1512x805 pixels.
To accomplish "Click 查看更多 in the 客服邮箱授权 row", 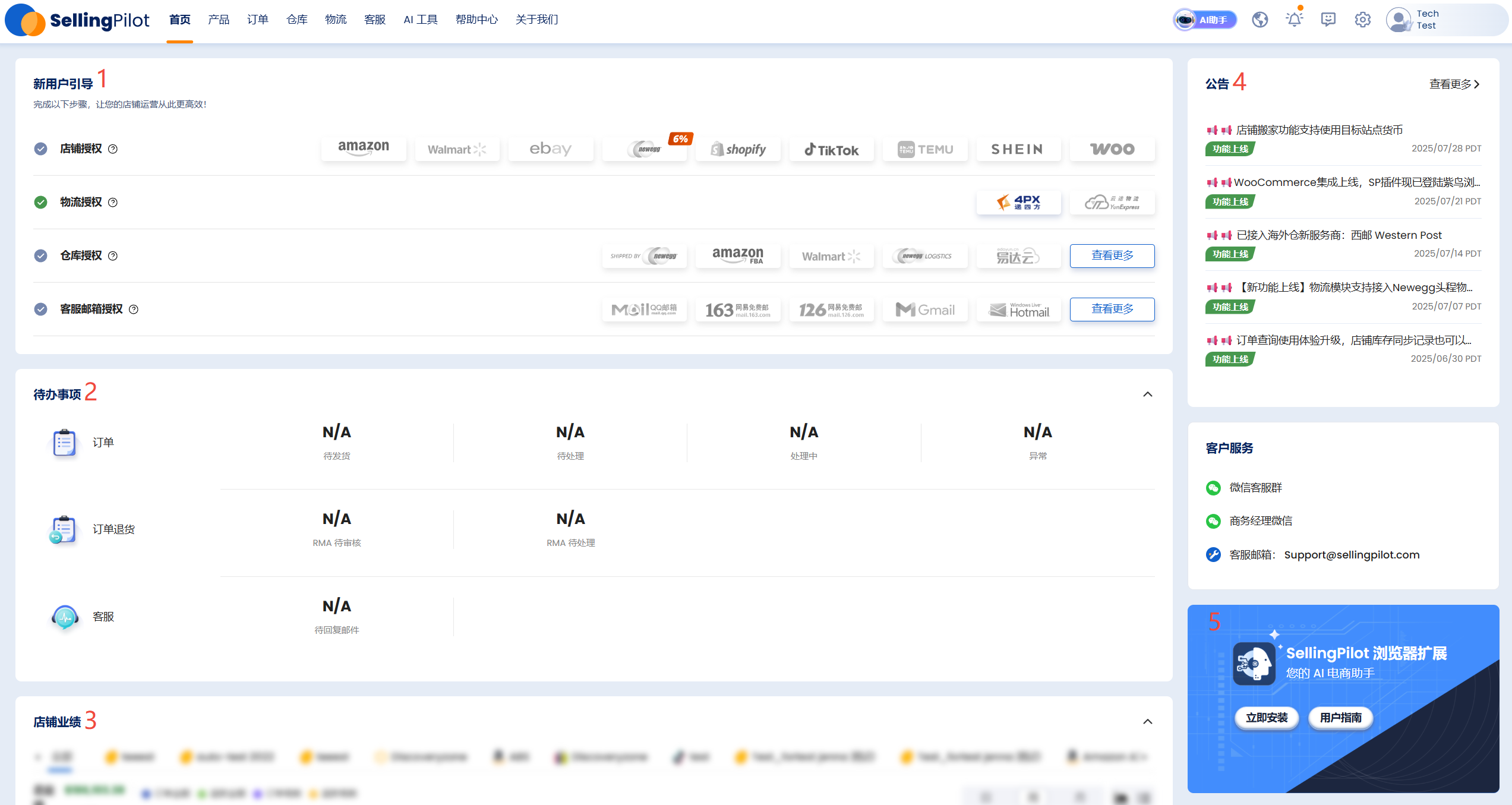I will [x=1112, y=310].
